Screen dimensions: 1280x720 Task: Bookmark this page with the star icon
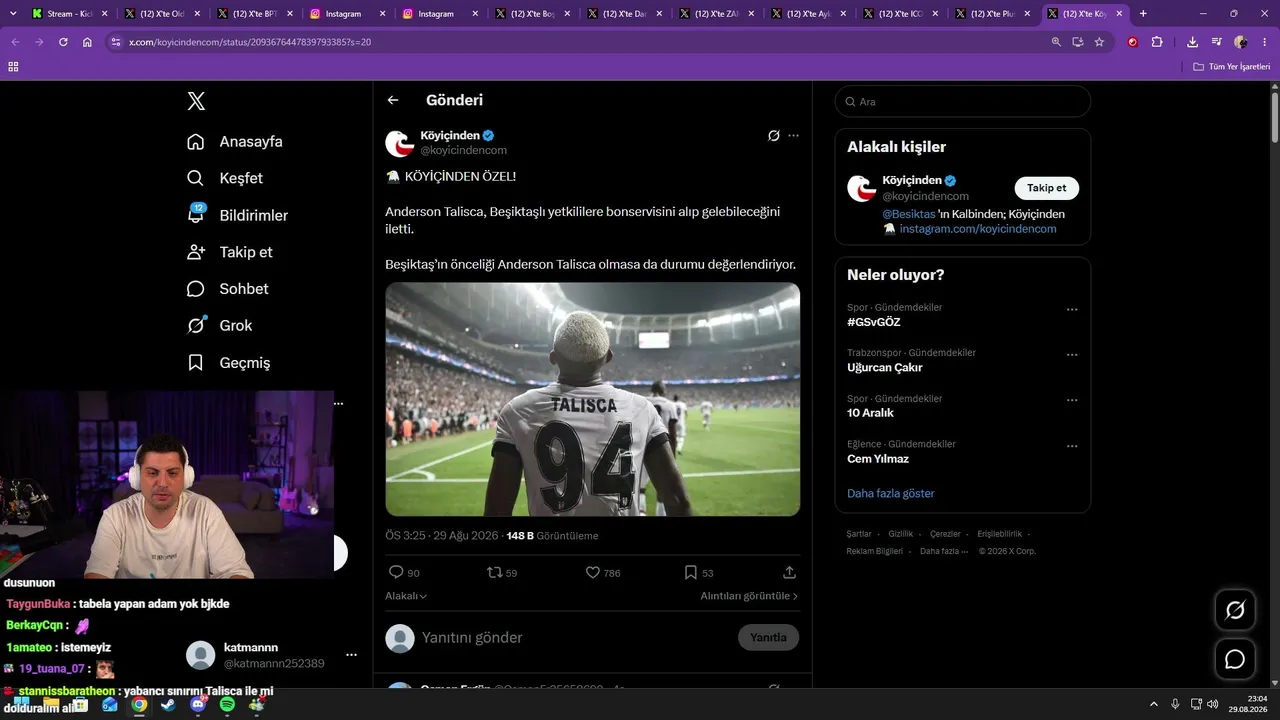tap(1099, 42)
